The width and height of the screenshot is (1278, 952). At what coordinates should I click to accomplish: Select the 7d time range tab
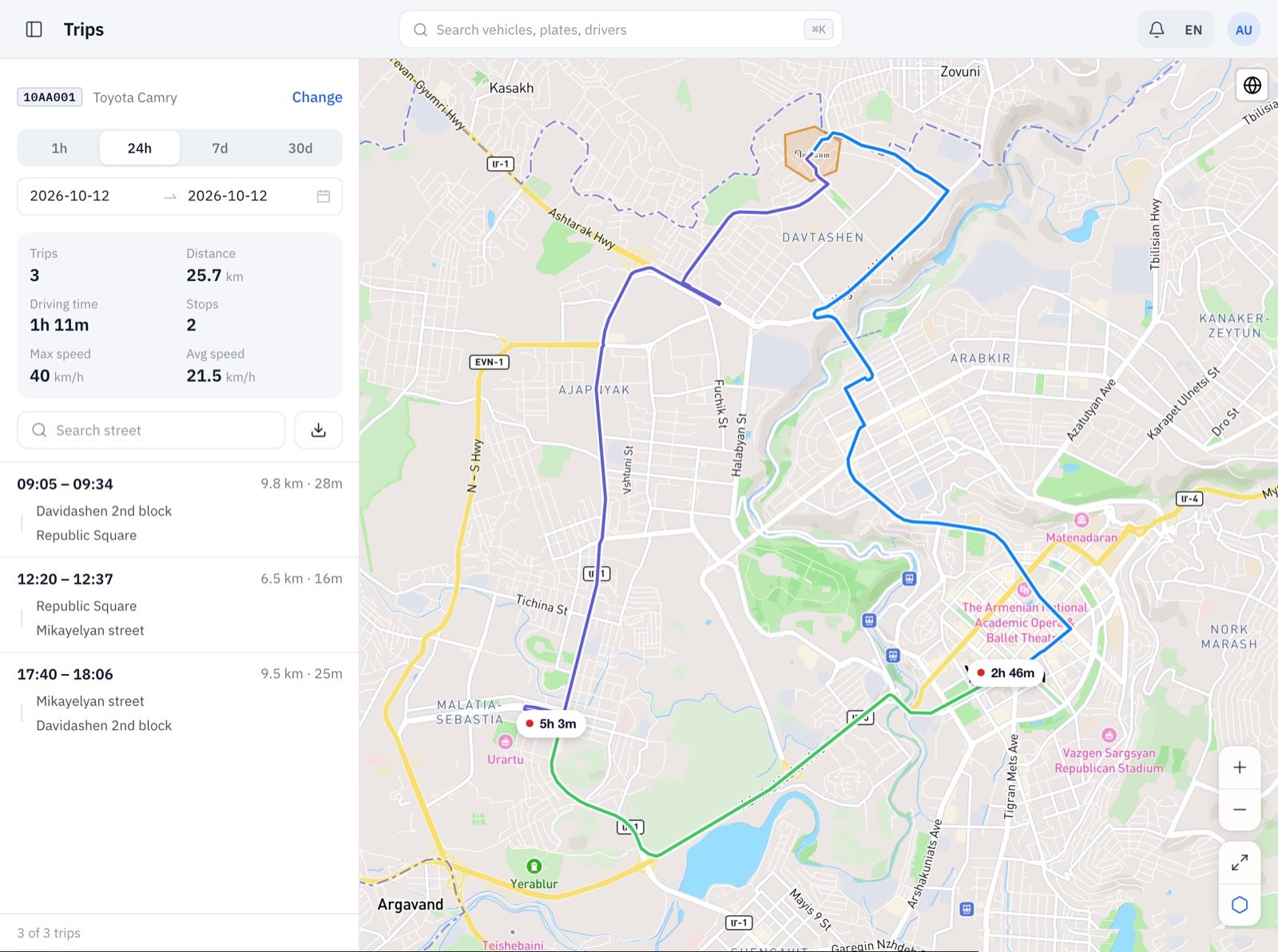[x=220, y=149]
